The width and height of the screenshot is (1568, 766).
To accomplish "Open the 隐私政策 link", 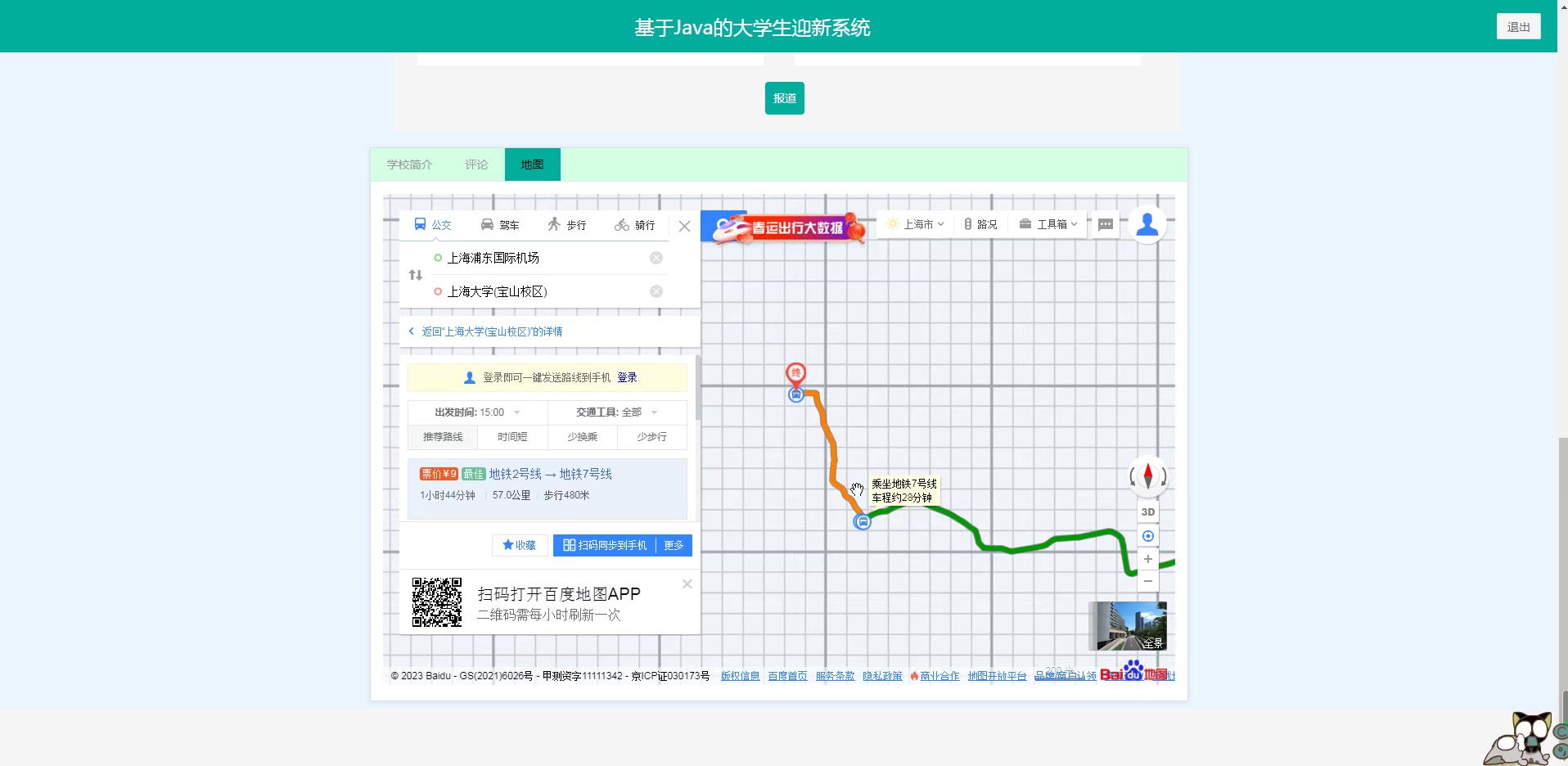I will [x=883, y=676].
